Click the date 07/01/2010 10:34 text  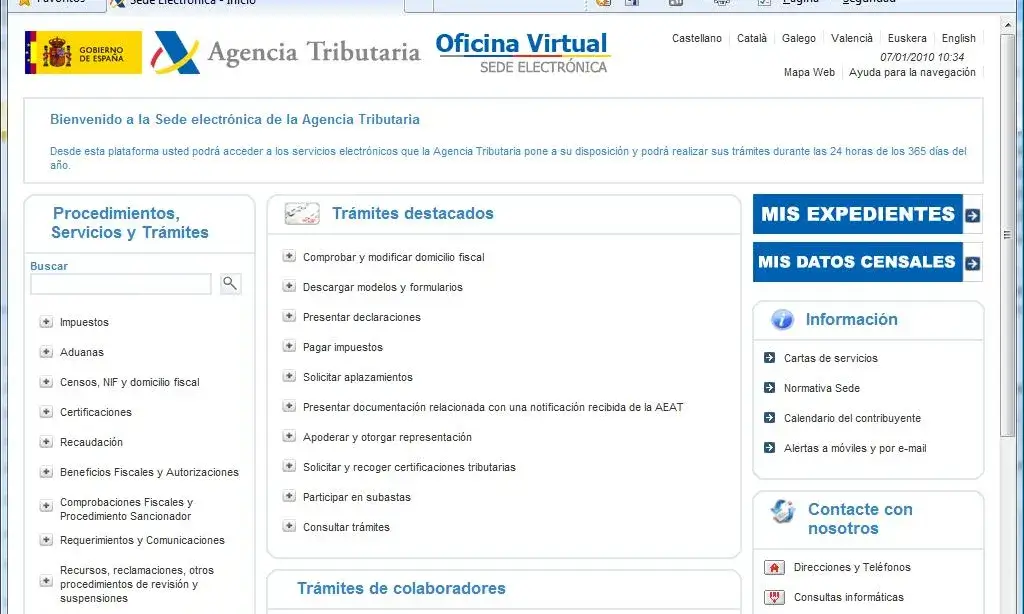(922, 57)
